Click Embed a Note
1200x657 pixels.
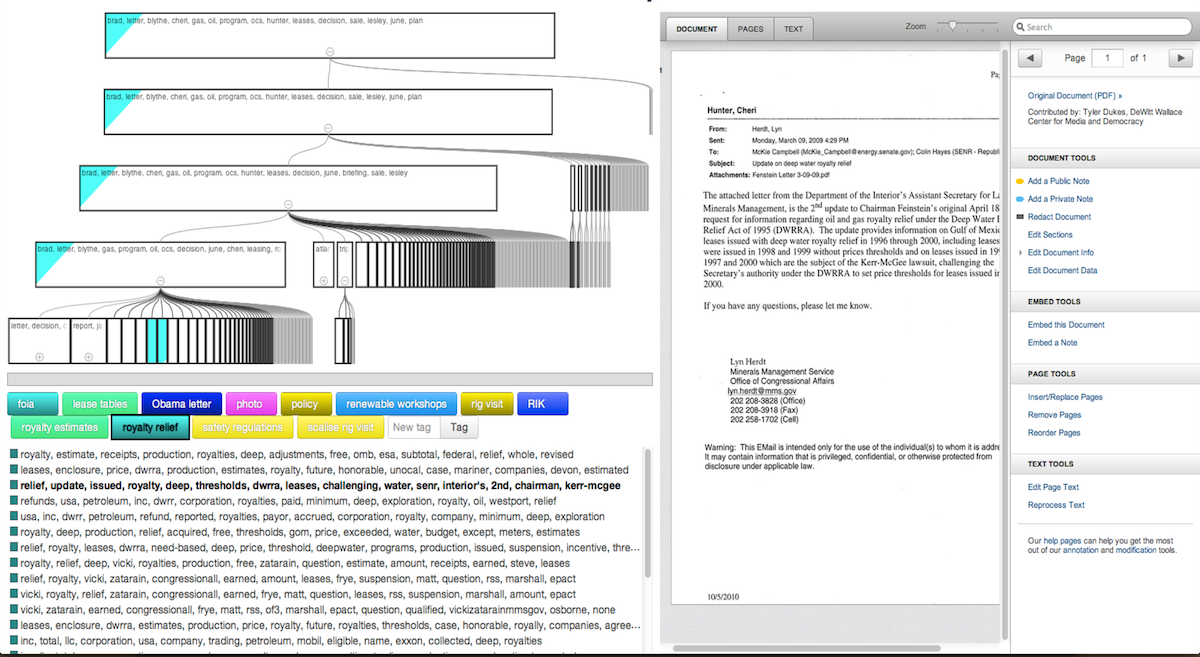tap(1053, 343)
